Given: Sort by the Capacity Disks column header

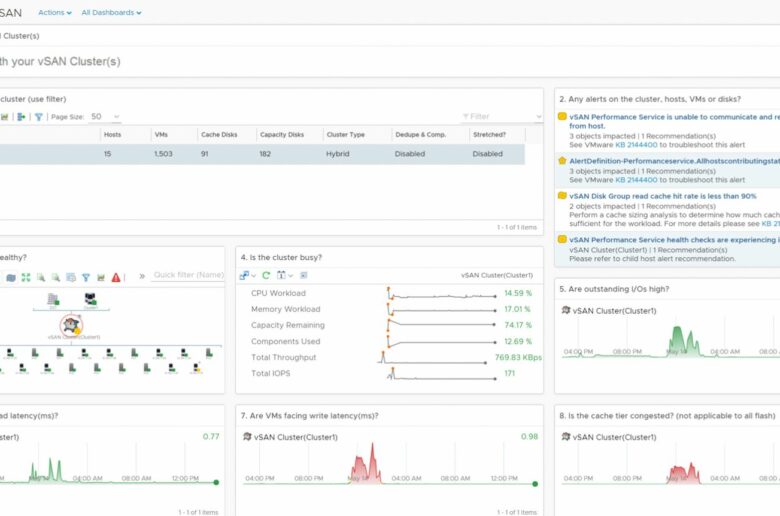Looking at the screenshot, I should (282, 135).
